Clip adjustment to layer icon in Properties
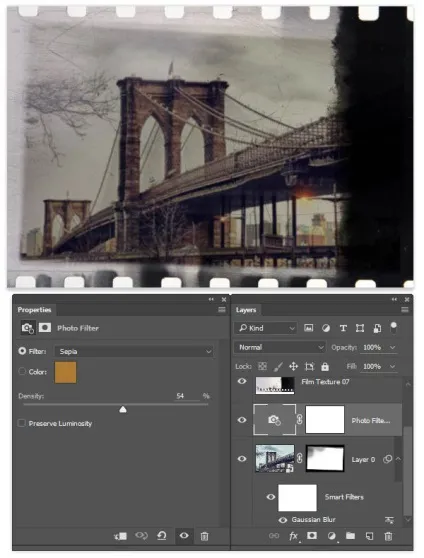 [x=120, y=536]
